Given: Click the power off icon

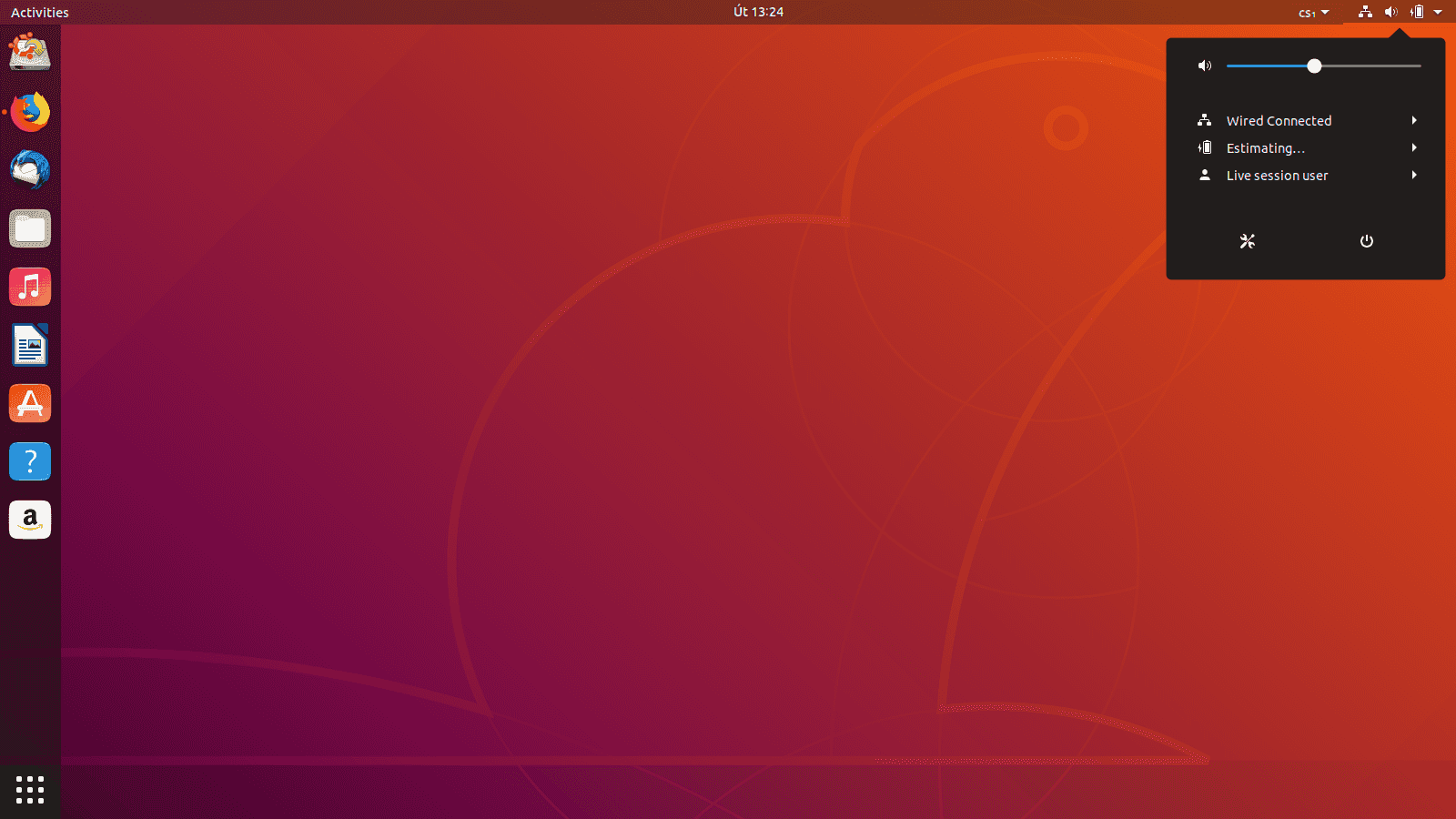Looking at the screenshot, I should (x=1366, y=241).
